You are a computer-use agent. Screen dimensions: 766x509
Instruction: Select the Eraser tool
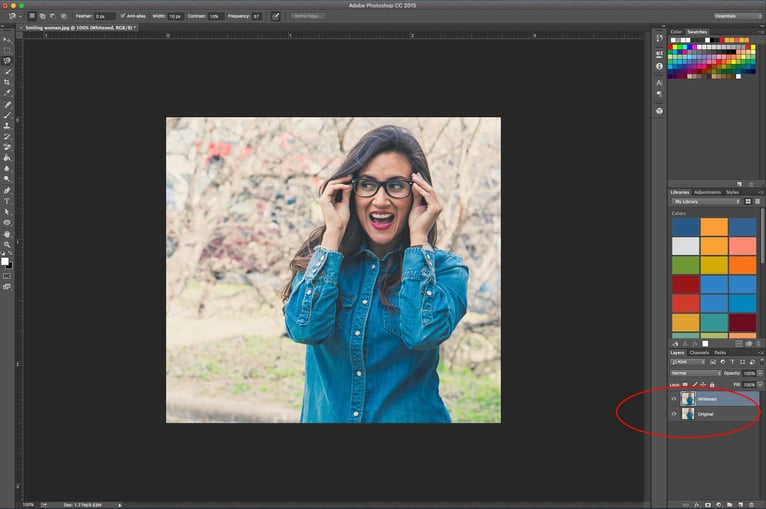pos(7,147)
